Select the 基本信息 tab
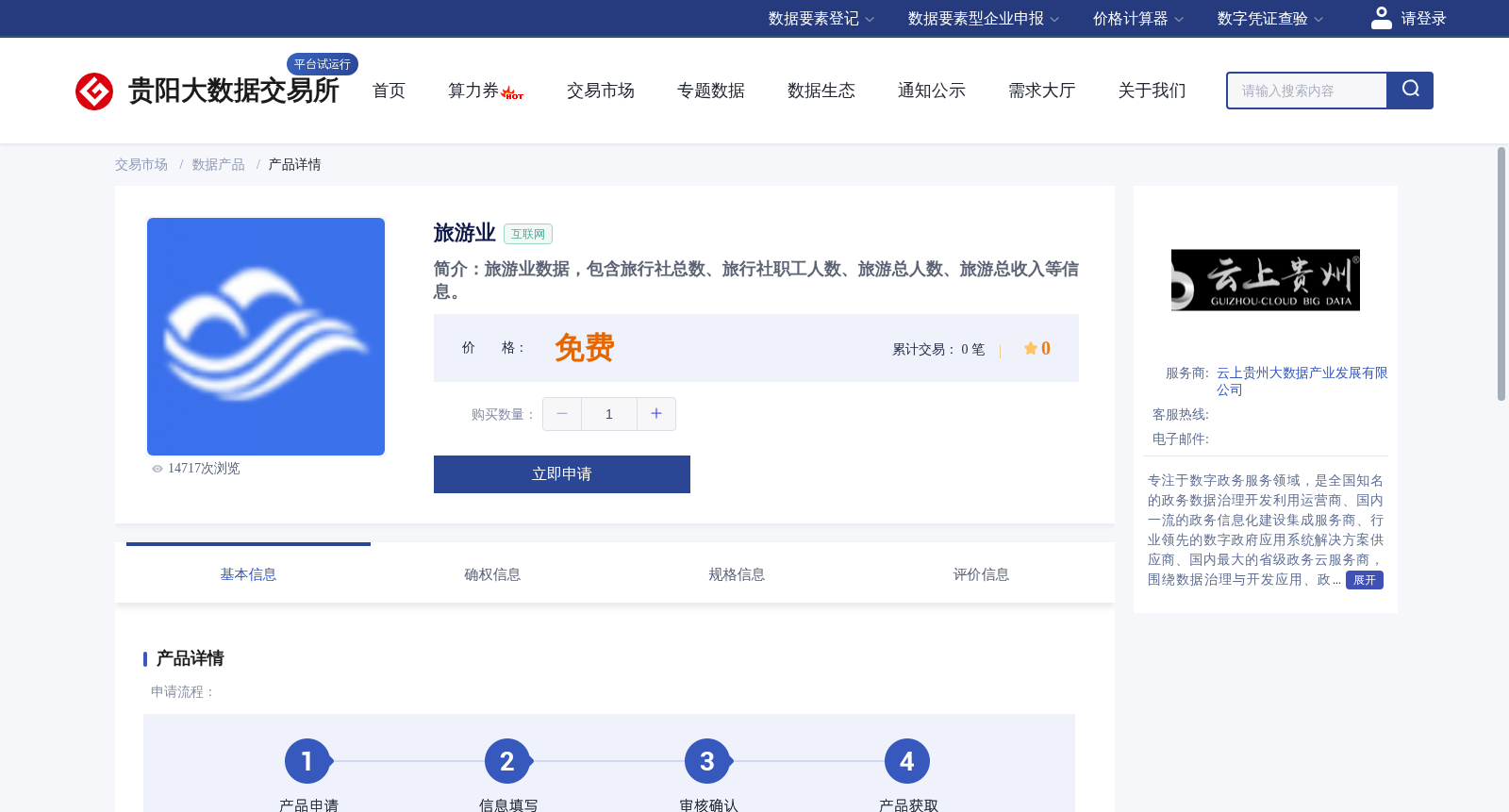The image size is (1509, 812). 248,574
